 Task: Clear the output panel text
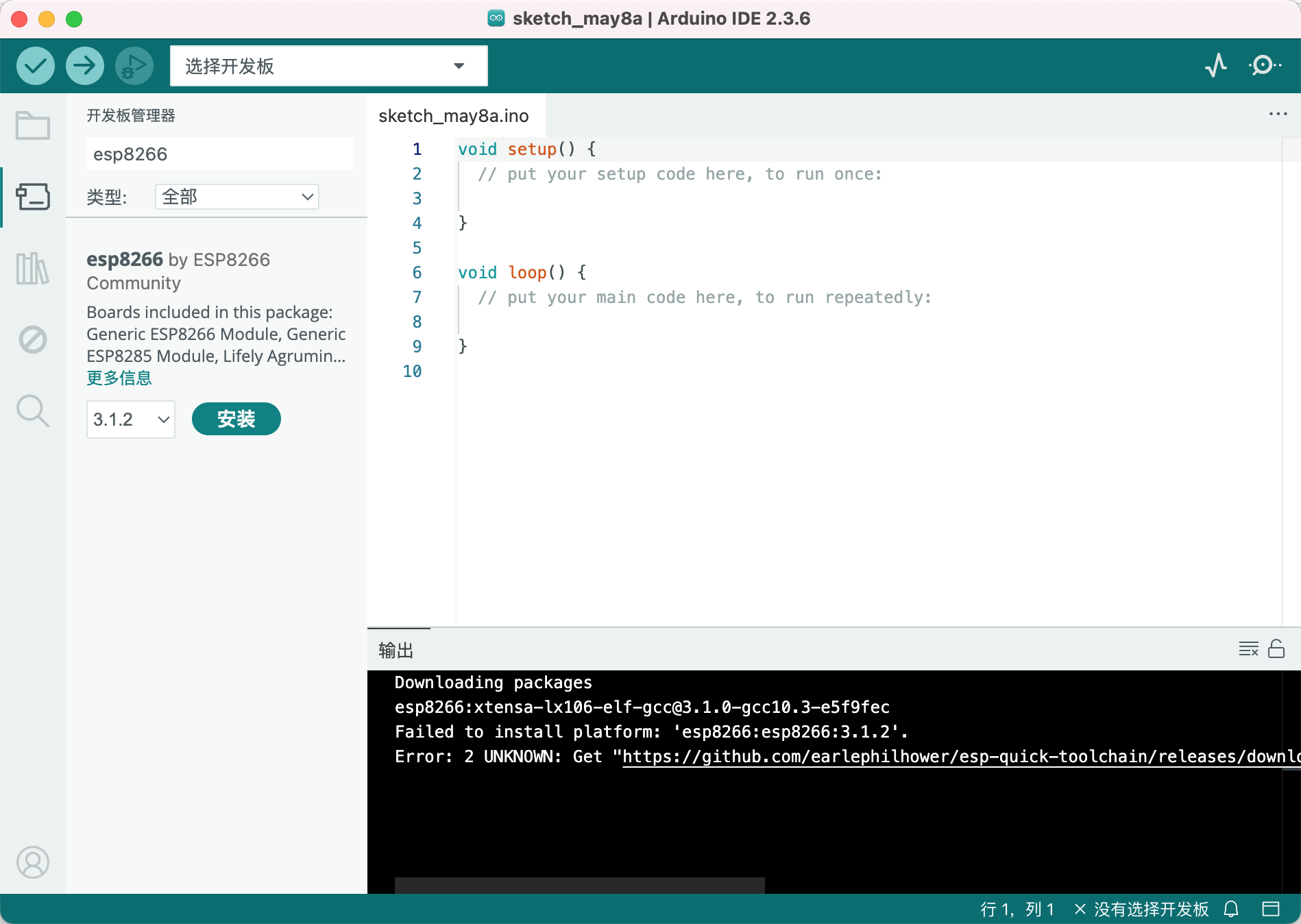1248,648
